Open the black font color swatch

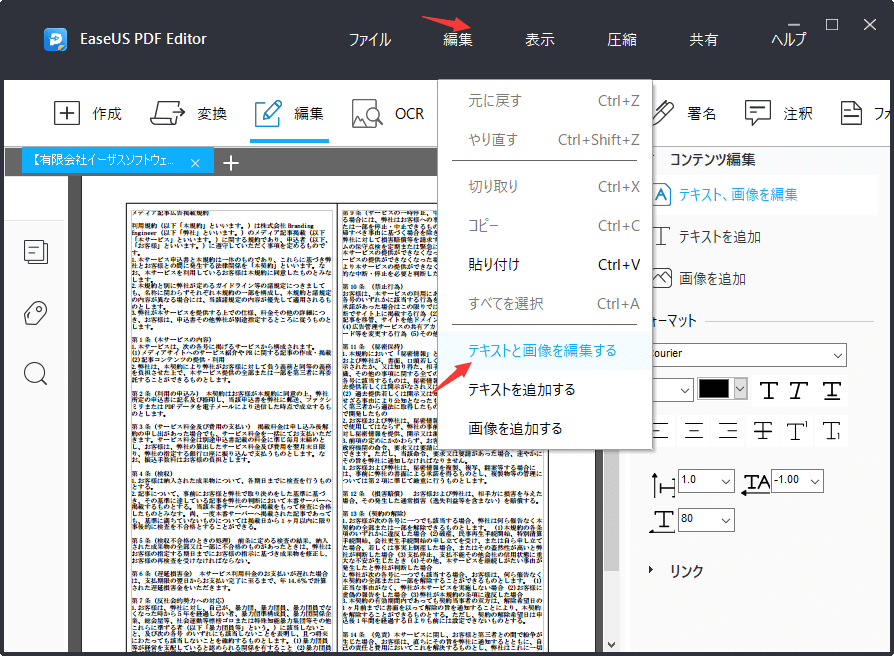[x=713, y=390]
